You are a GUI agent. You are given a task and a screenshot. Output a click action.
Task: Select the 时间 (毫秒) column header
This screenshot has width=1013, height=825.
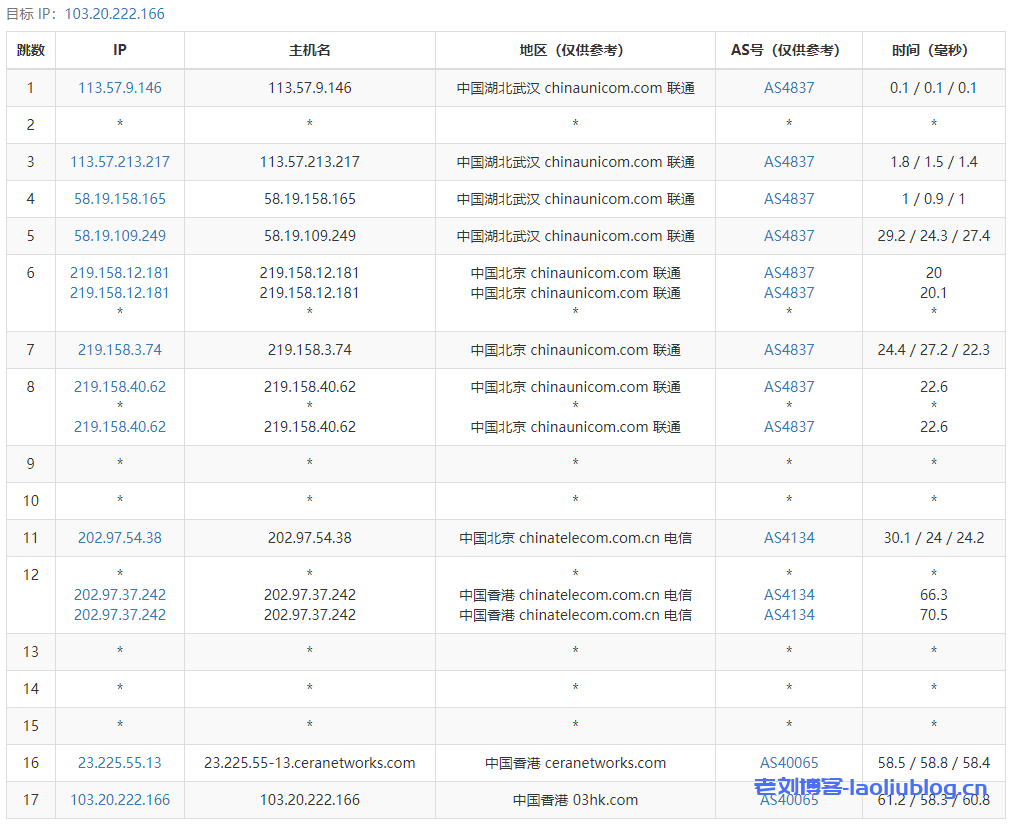coord(934,50)
